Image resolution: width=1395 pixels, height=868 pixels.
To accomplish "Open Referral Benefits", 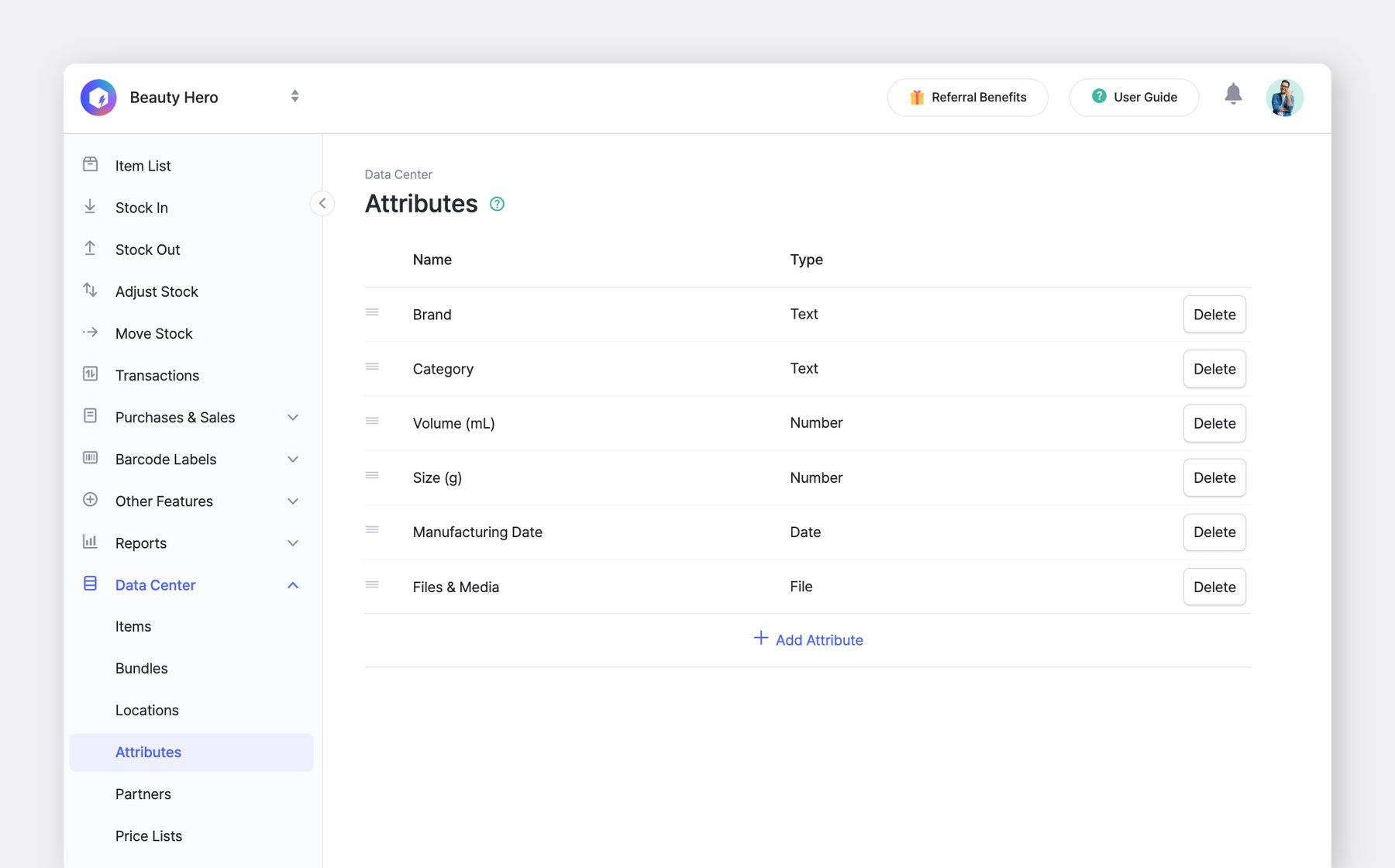I will pyautogui.click(x=967, y=98).
